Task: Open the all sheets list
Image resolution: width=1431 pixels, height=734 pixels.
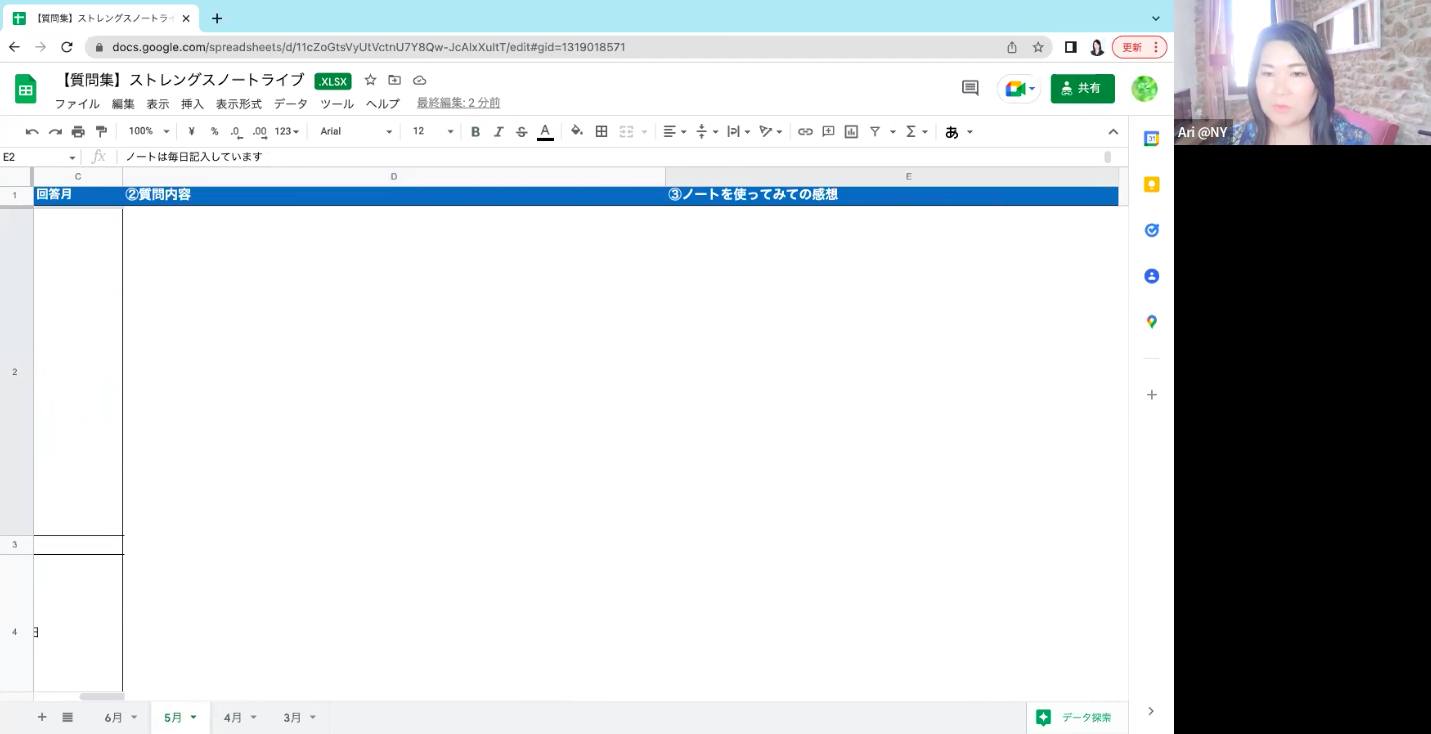Action: tap(68, 717)
